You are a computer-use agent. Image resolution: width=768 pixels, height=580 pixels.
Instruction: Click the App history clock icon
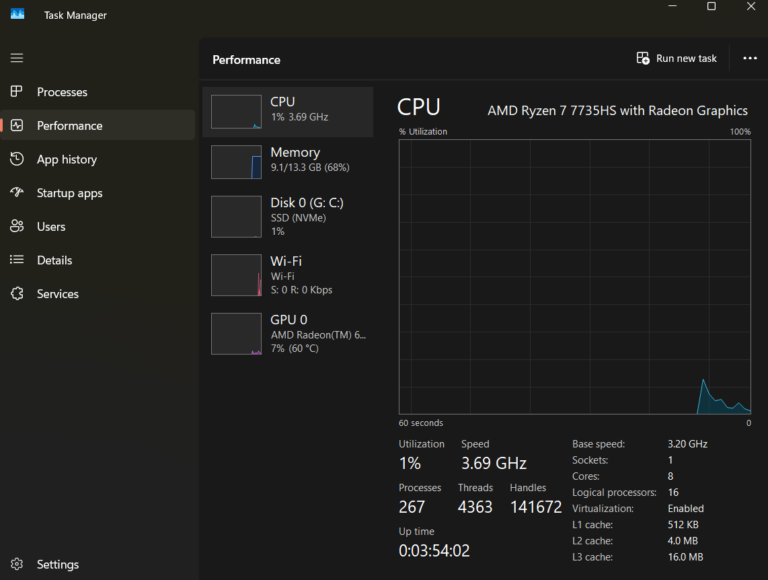pyautogui.click(x=17, y=159)
